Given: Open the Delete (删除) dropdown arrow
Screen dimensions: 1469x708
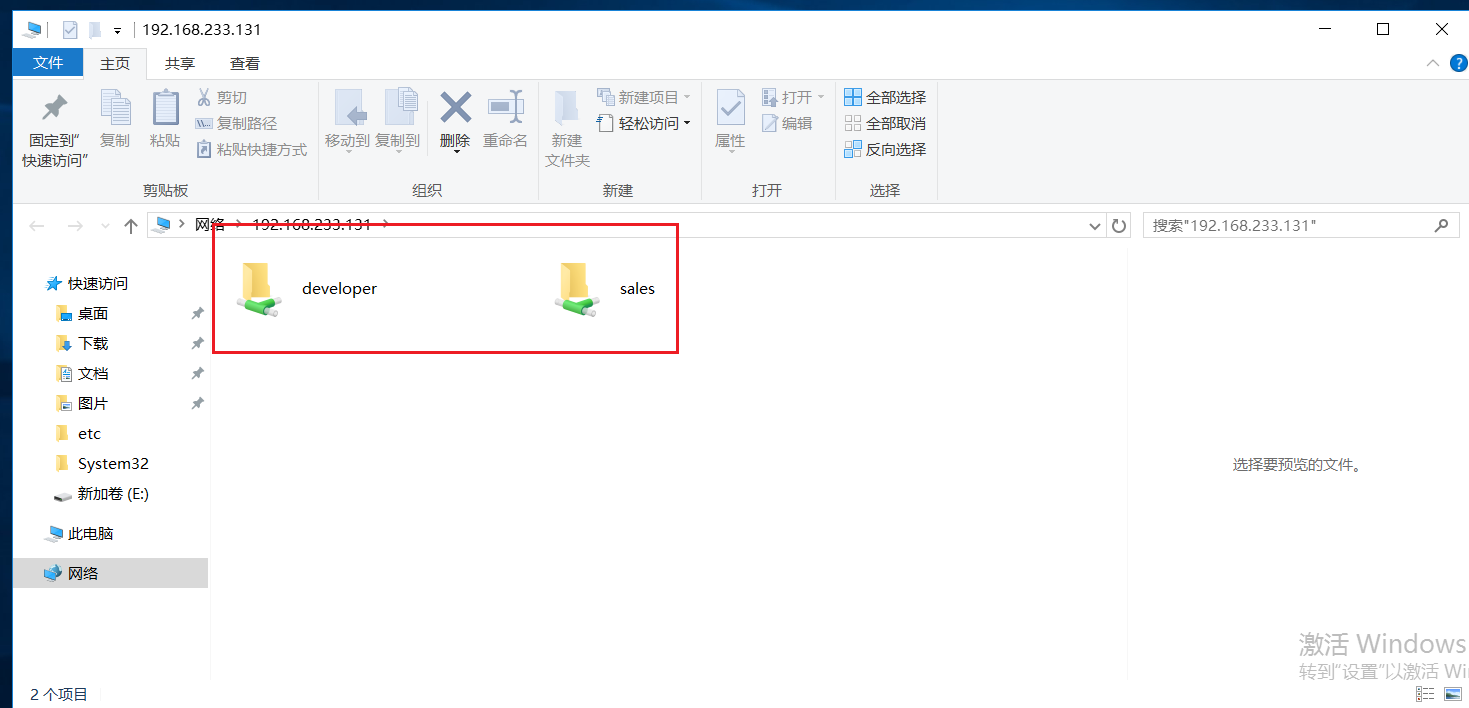Looking at the screenshot, I should point(455,151).
